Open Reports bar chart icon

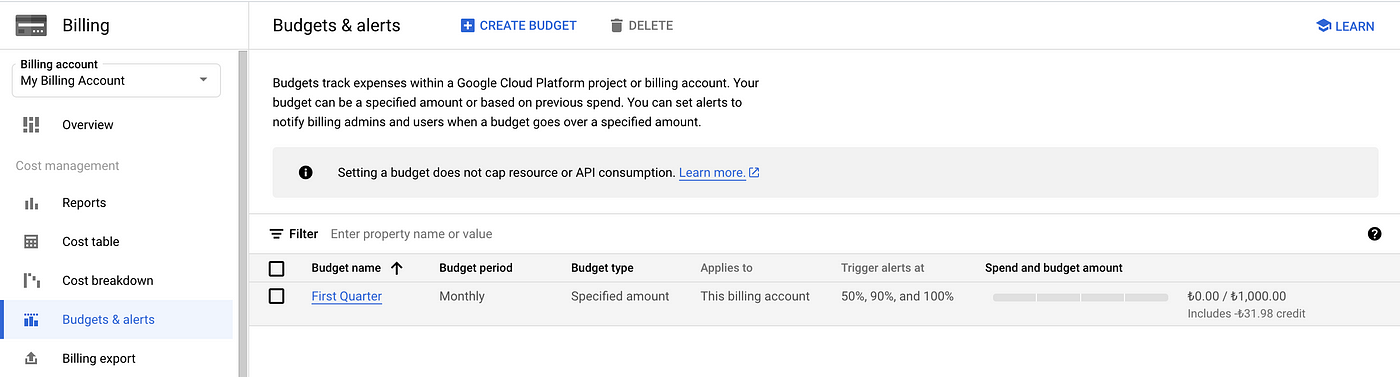31,203
